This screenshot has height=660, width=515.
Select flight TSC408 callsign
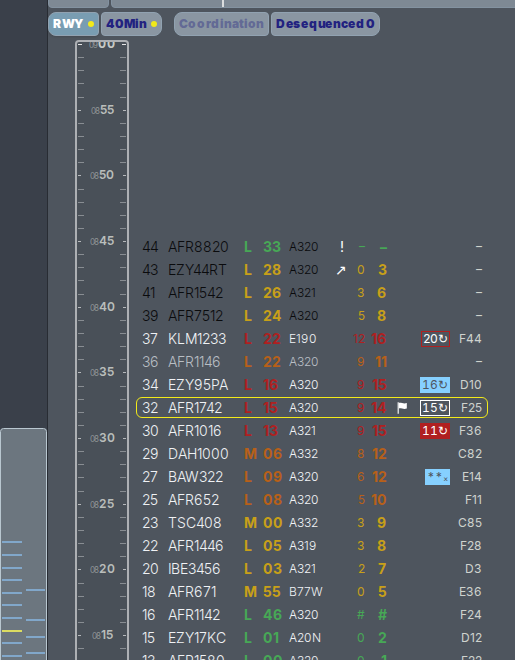195,523
